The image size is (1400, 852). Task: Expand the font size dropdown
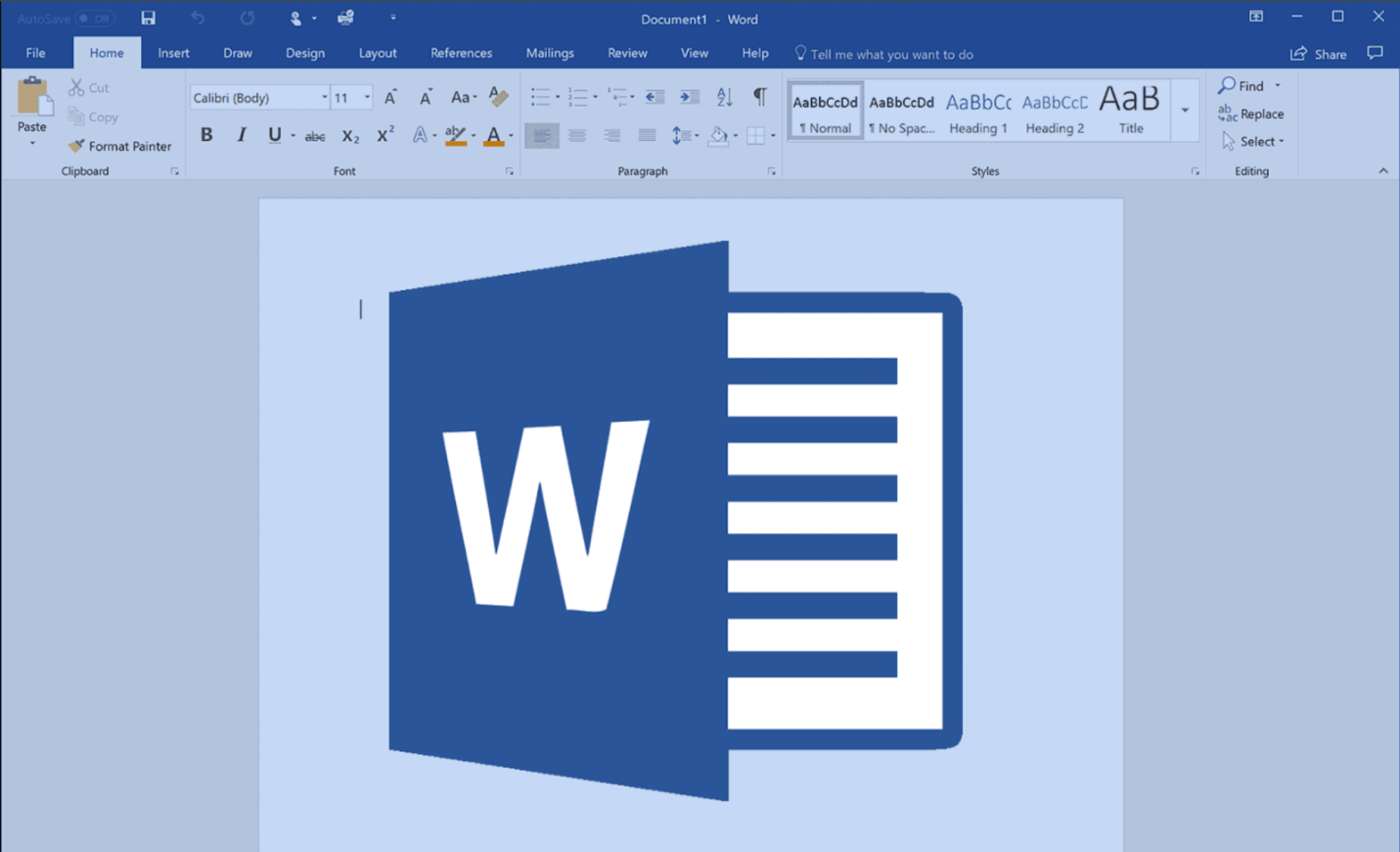click(x=367, y=97)
